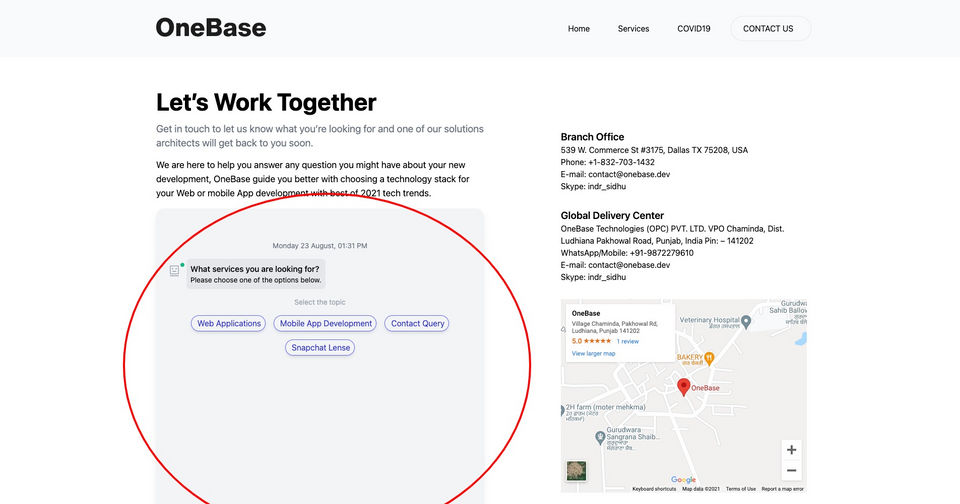Click the red OneBase map pin
This screenshot has width=960, height=504.
(x=683, y=387)
